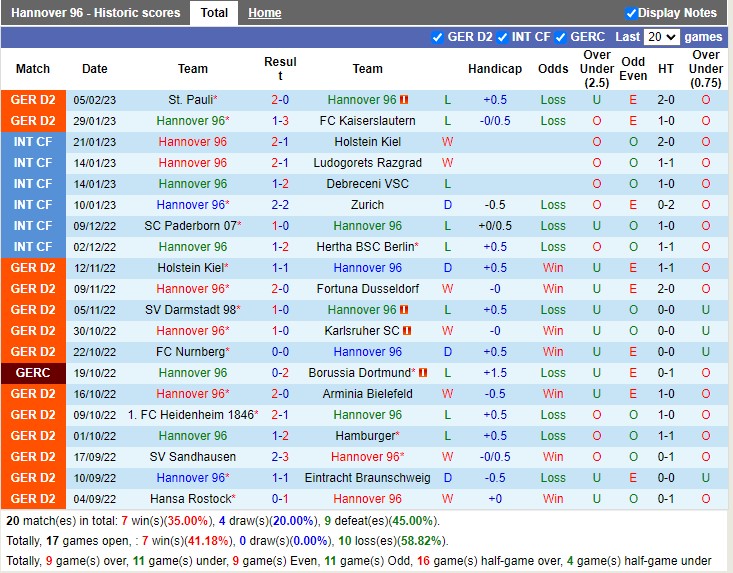Click the GERC league label on 19/10/22

33,372
